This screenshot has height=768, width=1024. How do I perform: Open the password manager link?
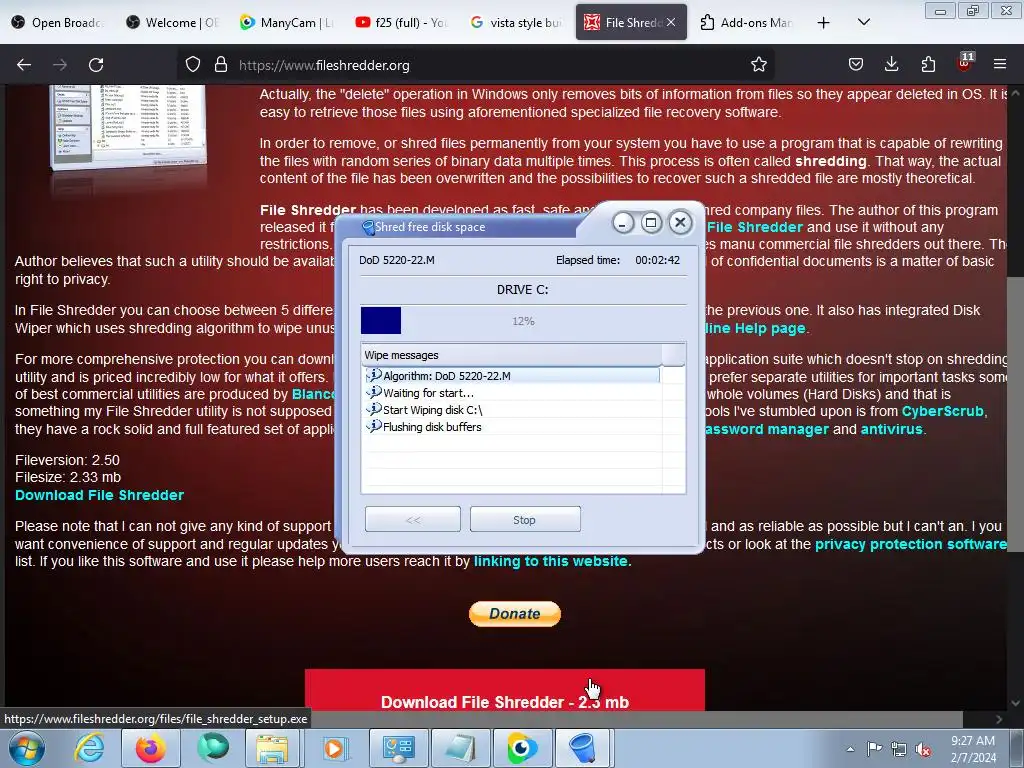coord(767,429)
